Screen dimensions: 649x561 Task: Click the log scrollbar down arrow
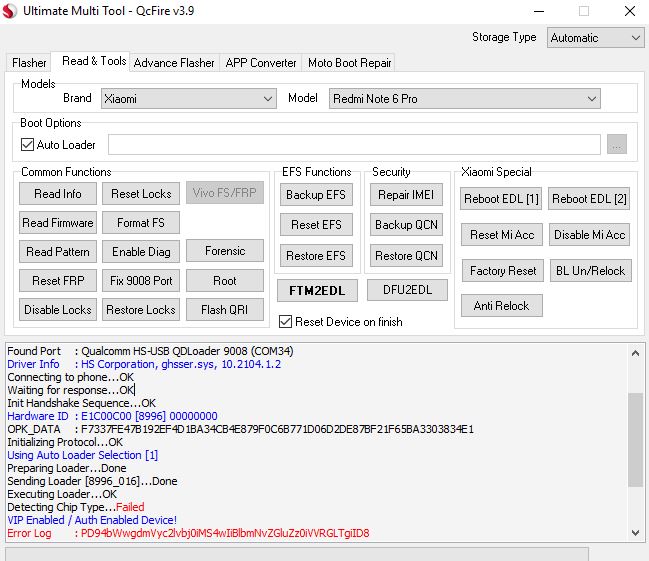635,532
